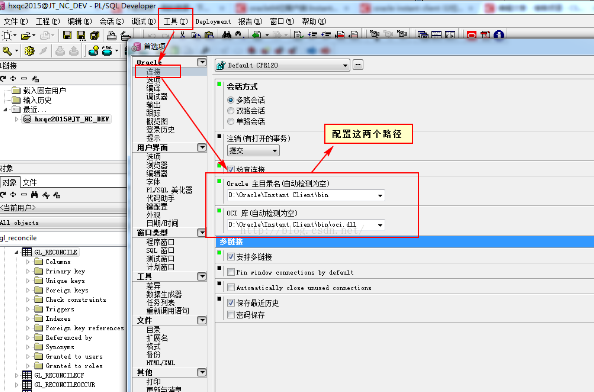Expand the Columns folder under GL_RECONCILE
Image resolution: width=594 pixels, height=392 pixels.
pyautogui.click(x=28, y=262)
